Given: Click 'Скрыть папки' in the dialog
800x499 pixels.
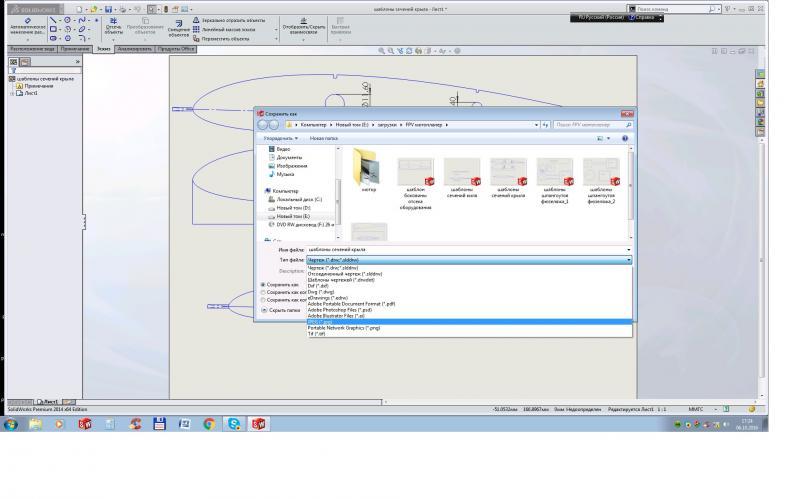Looking at the screenshot, I should pos(280,310).
